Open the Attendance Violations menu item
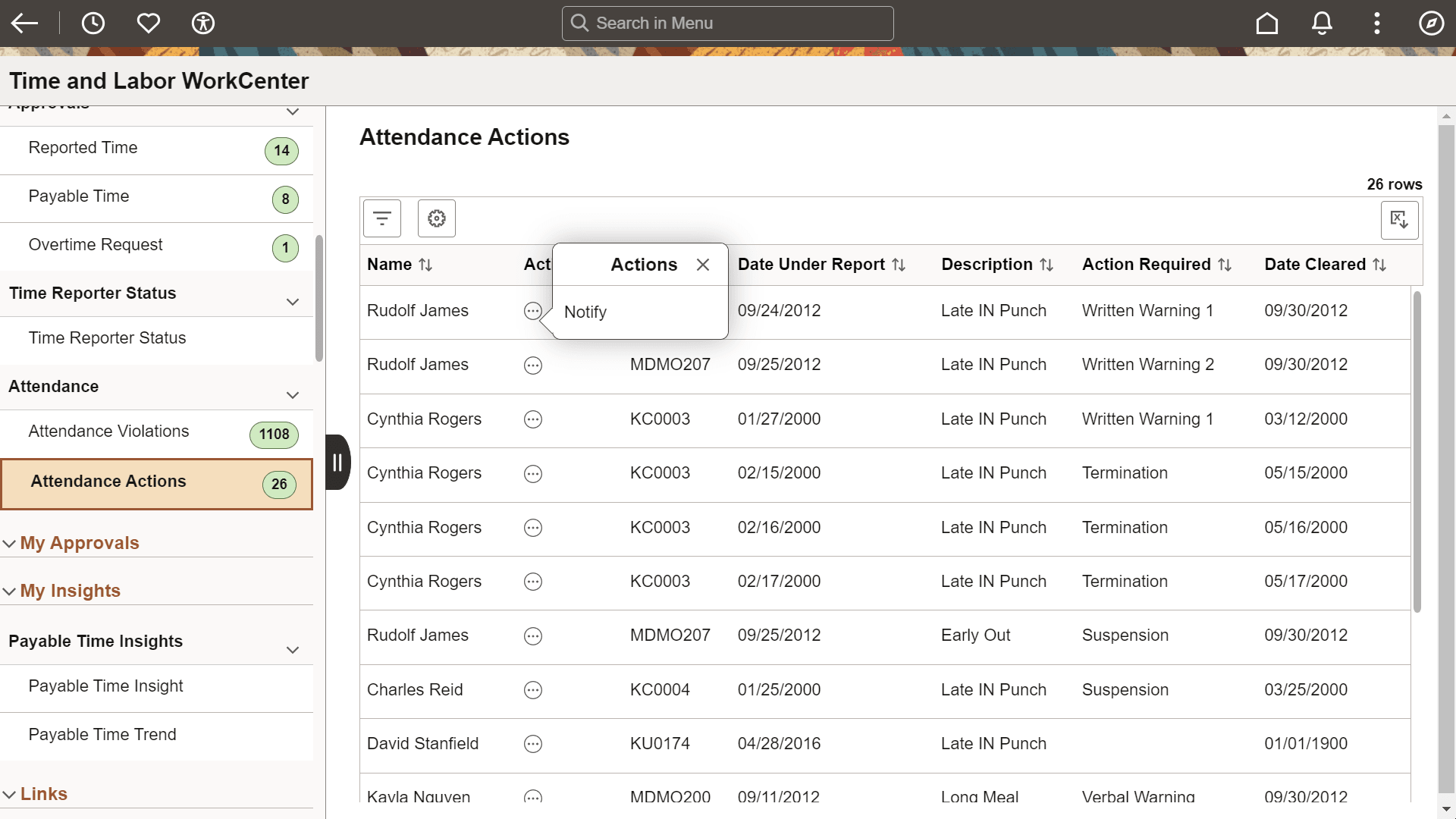Image resolution: width=1456 pixels, height=819 pixels. pos(108,431)
